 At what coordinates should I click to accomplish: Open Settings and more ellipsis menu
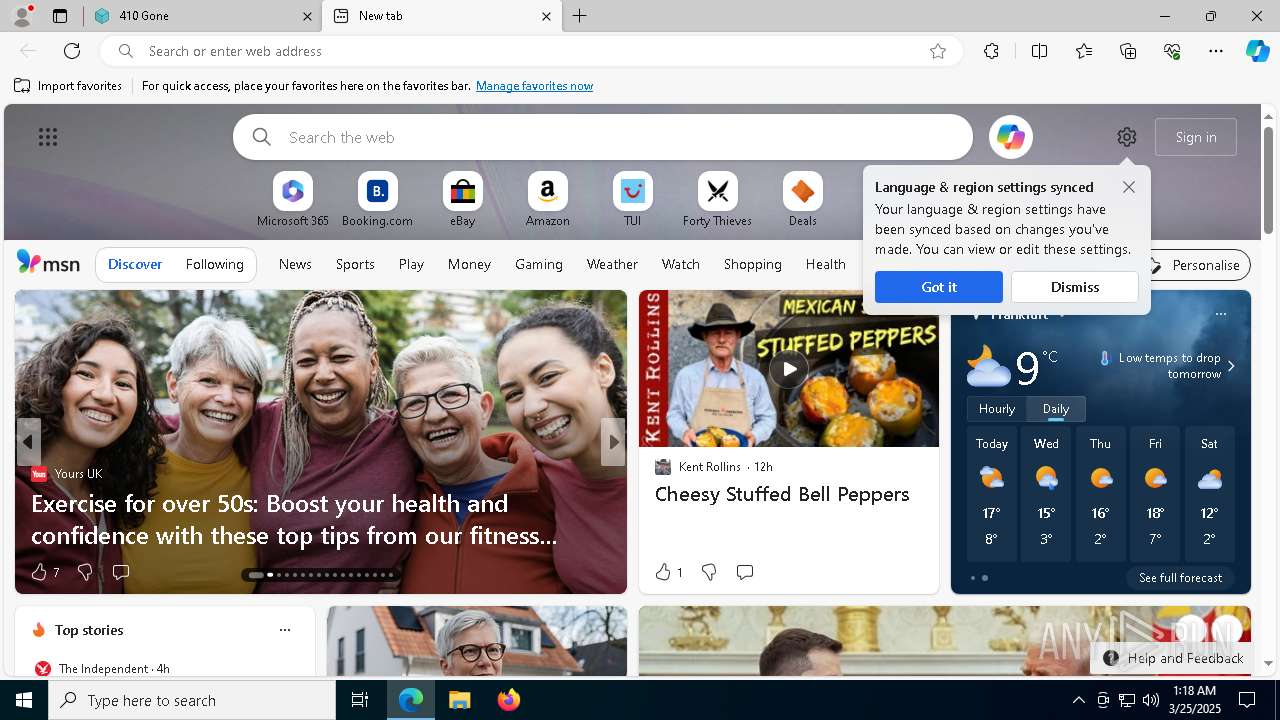tap(1216, 51)
